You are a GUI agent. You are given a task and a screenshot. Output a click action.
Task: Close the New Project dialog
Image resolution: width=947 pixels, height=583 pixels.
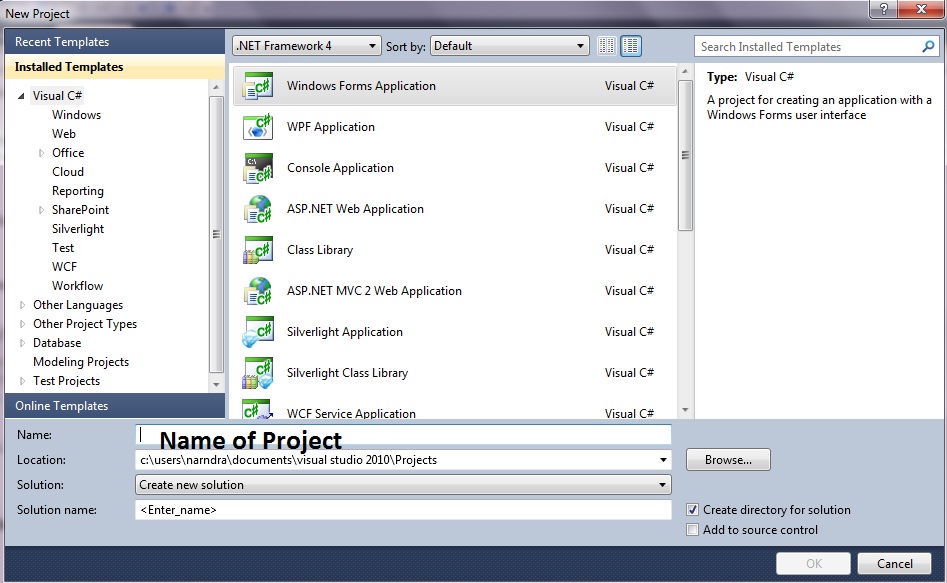[921, 9]
